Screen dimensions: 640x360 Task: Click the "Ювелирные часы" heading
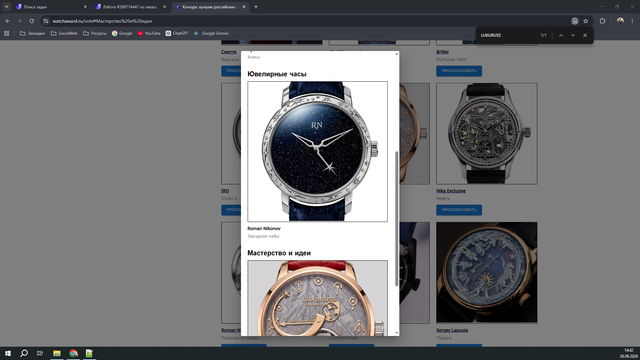pos(277,74)
